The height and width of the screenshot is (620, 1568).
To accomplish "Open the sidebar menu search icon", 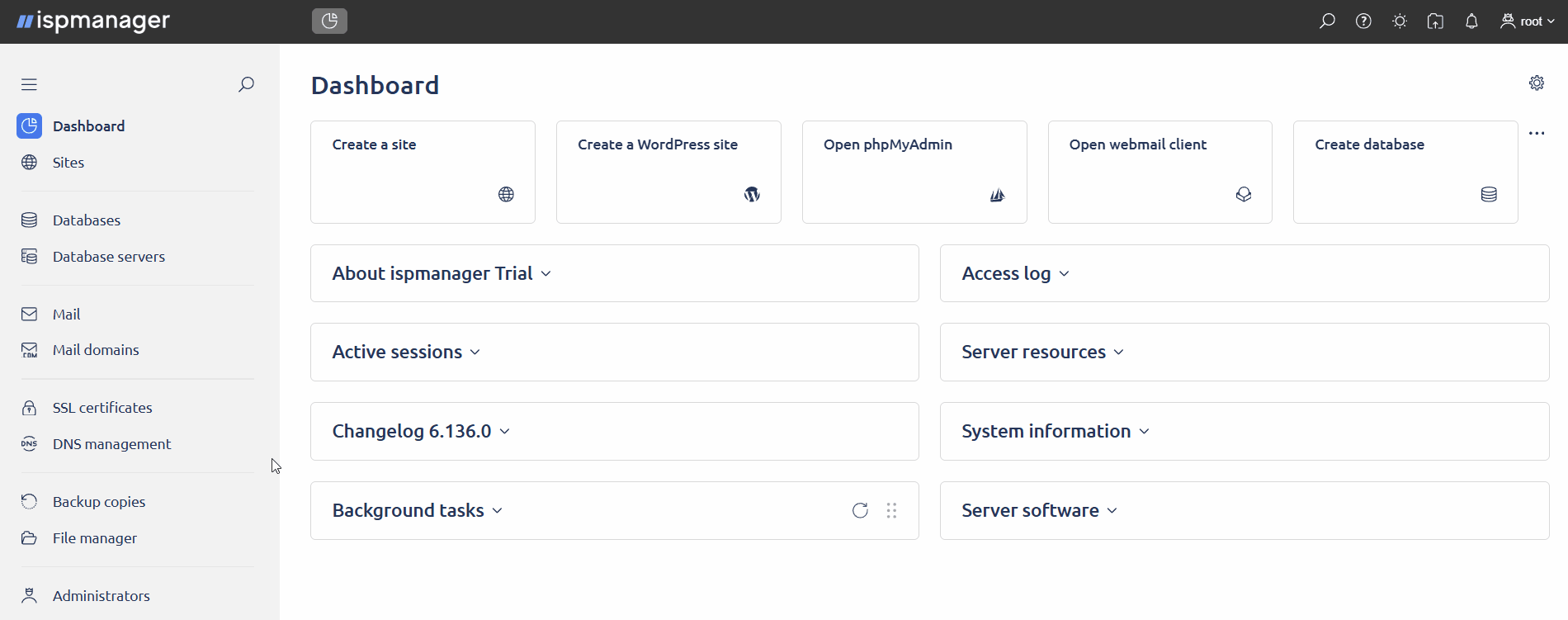I will point(246,84).
